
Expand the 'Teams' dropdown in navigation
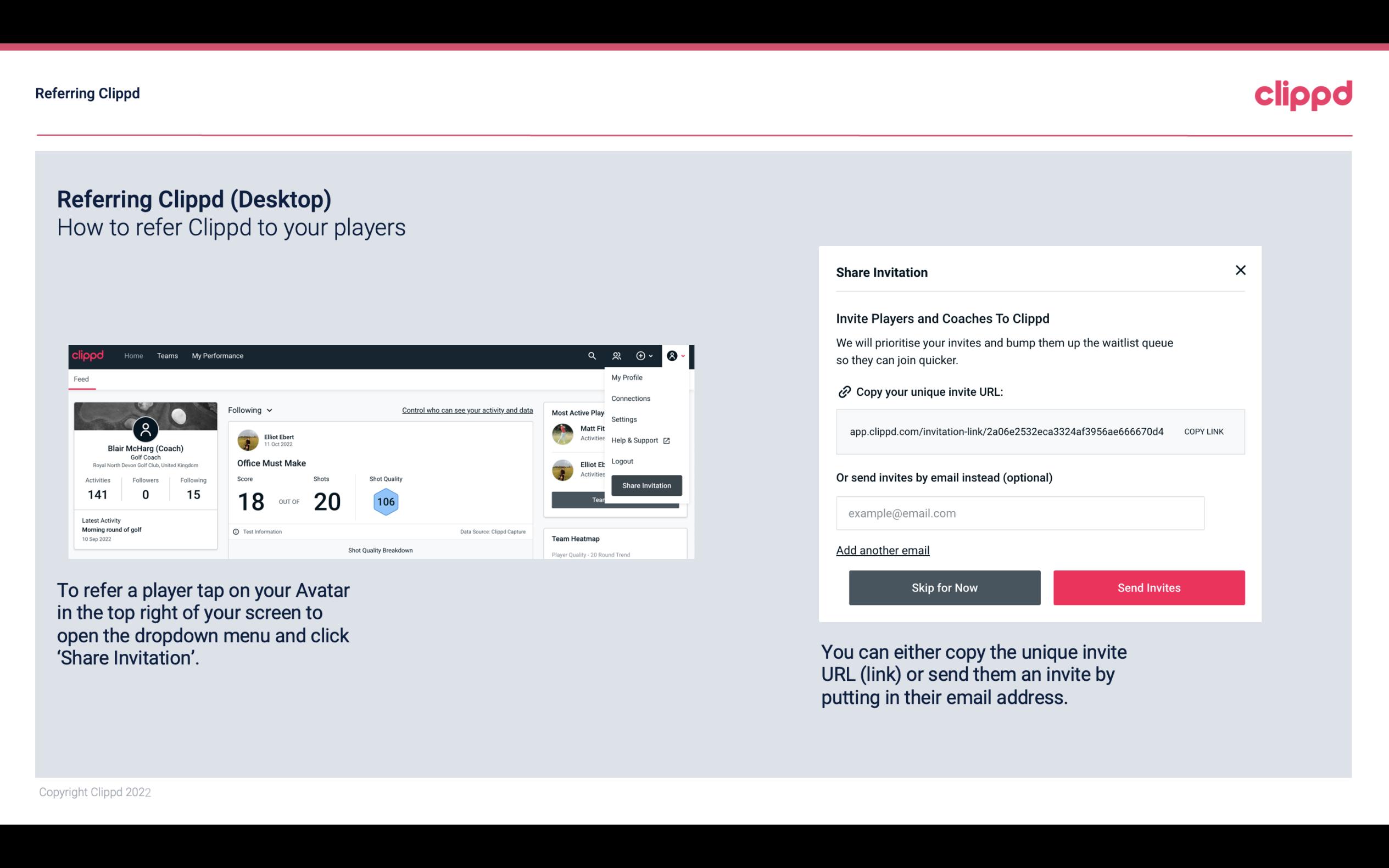tap(167, 355)
